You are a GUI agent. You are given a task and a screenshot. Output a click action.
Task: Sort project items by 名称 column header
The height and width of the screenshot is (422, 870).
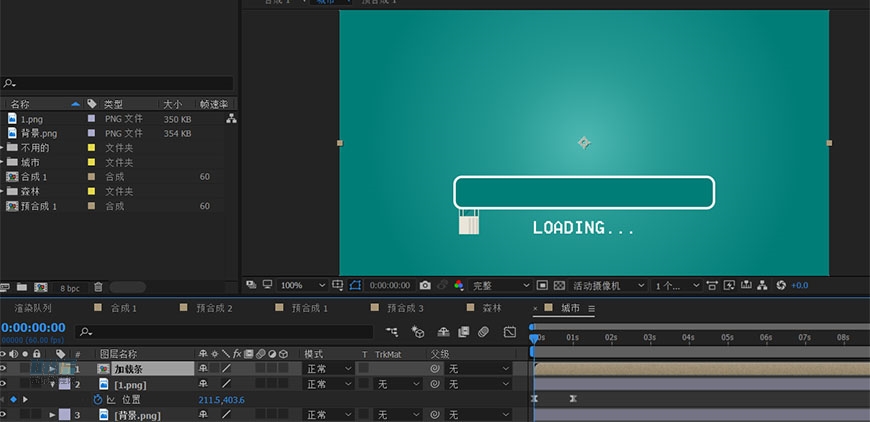click(x=20, y=104)
